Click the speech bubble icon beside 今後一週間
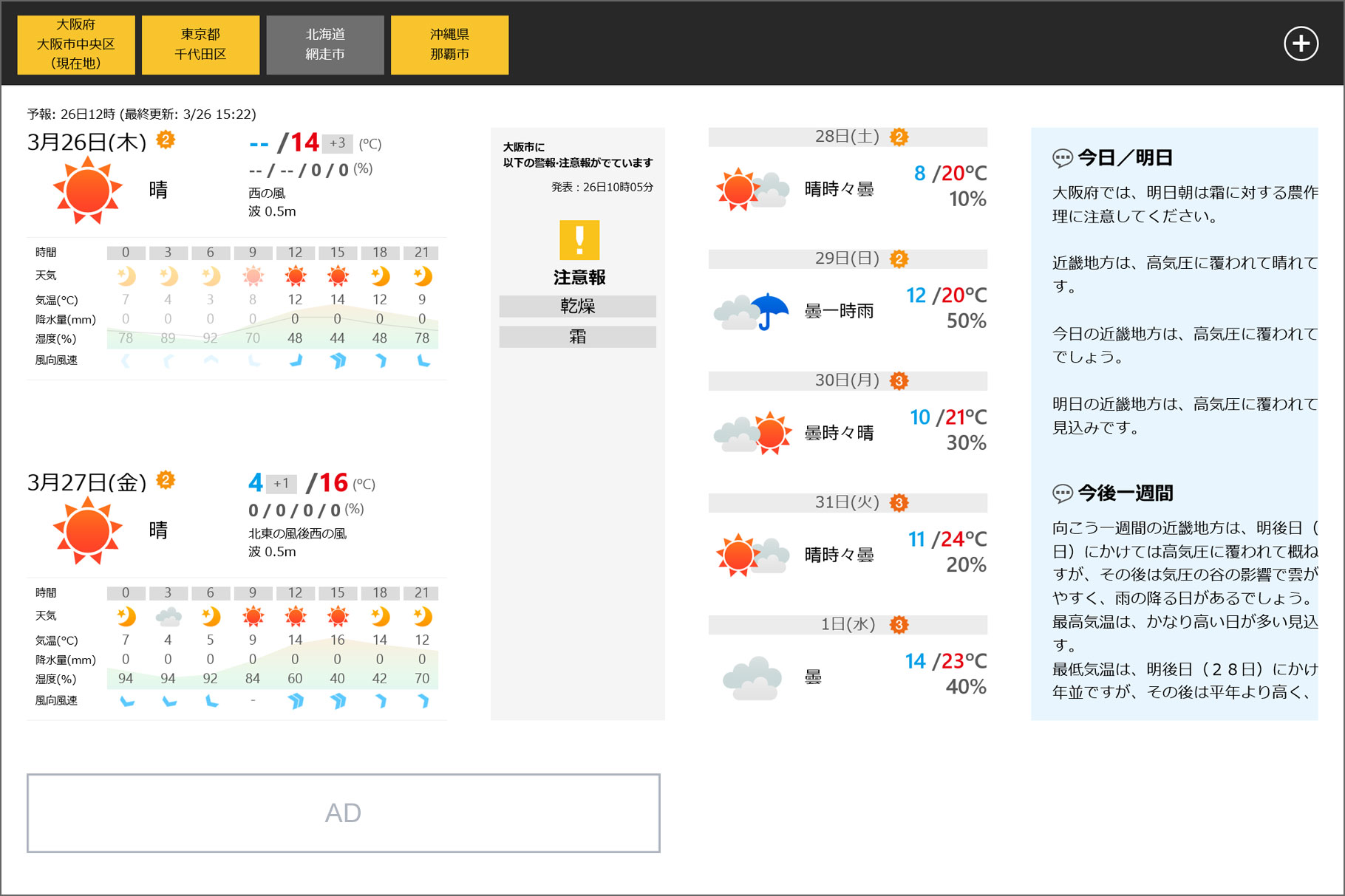Image resolution: width=1345 pixels, height=896 pixels. pyautogui.click(x=1062, y=493)
